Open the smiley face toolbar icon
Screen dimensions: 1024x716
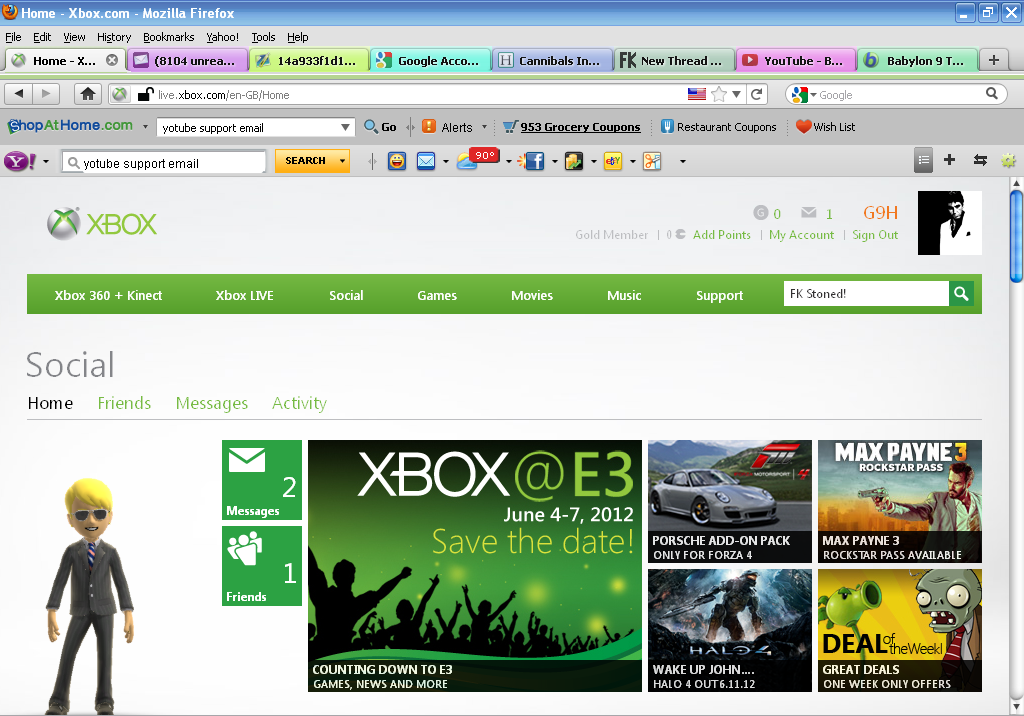[x=396, y=161]
